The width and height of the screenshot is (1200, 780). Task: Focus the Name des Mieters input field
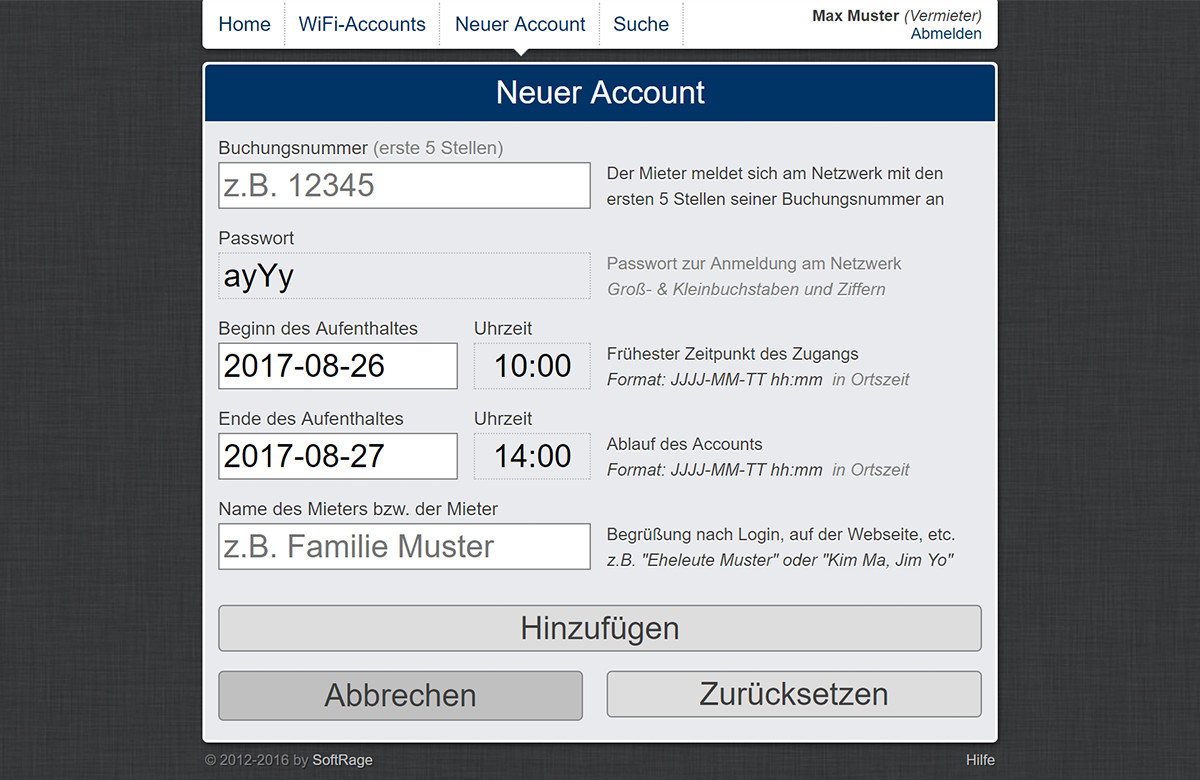[404, 547]
